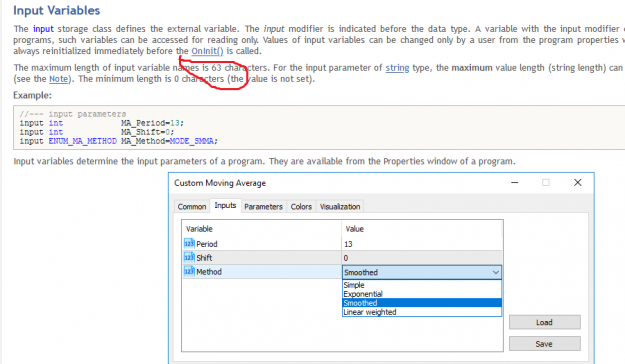
Task: Click the Smoothed combo box field
Action: [422, 272]
